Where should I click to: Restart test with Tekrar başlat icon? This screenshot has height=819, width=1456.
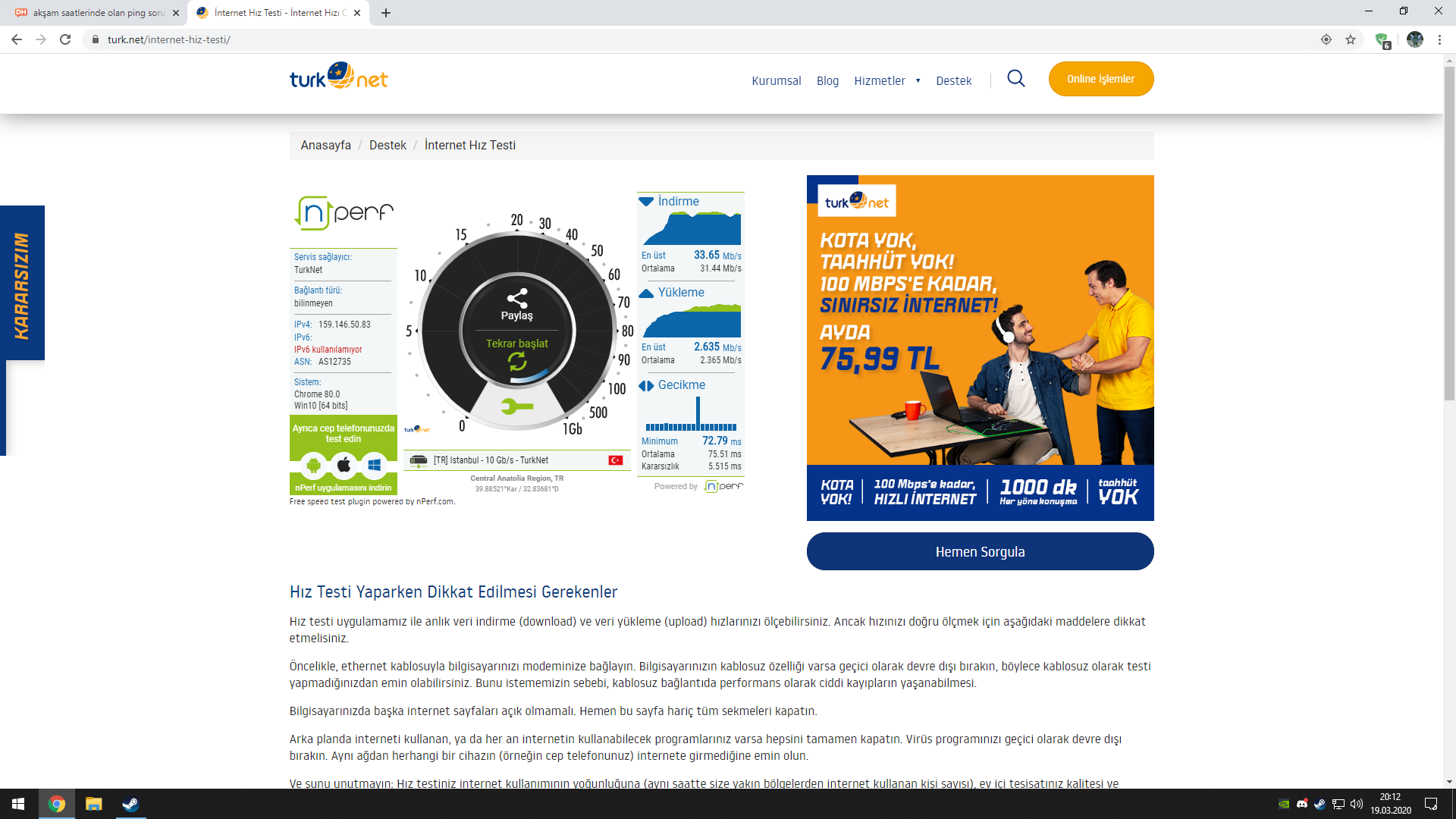517,362
